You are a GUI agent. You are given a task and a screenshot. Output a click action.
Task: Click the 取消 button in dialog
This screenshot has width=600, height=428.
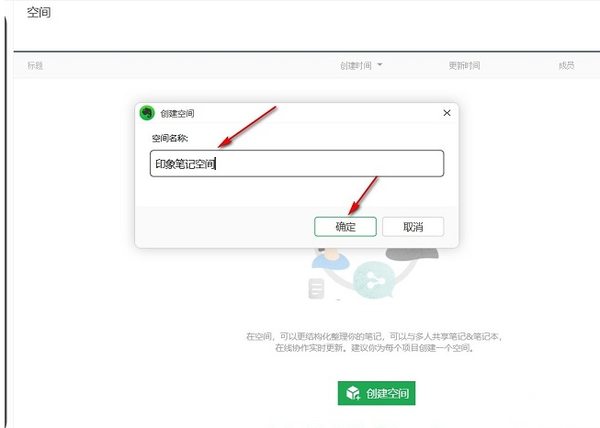413,227
